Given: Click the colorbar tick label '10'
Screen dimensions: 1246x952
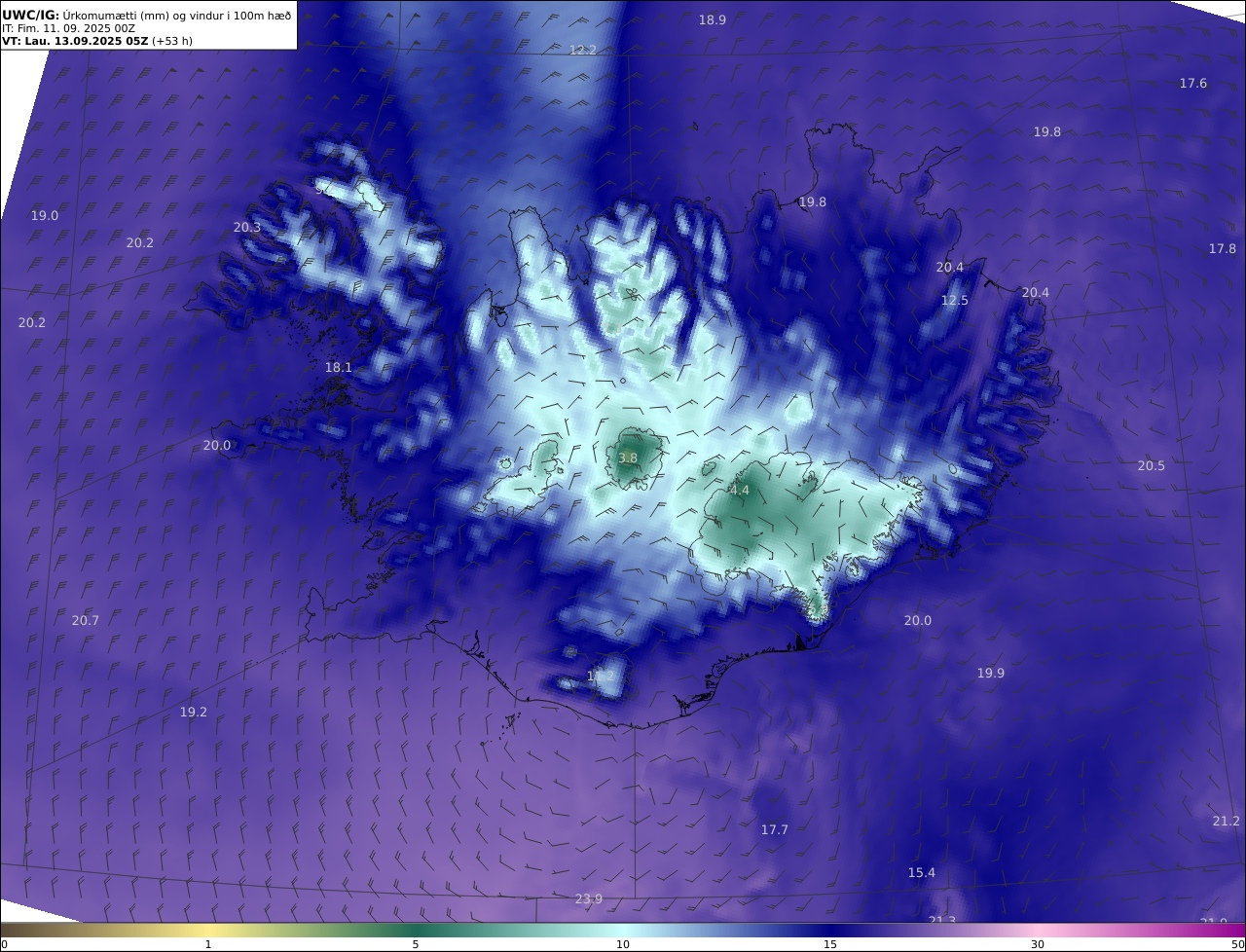Looking at the screenshot, I should coord(623,944).
